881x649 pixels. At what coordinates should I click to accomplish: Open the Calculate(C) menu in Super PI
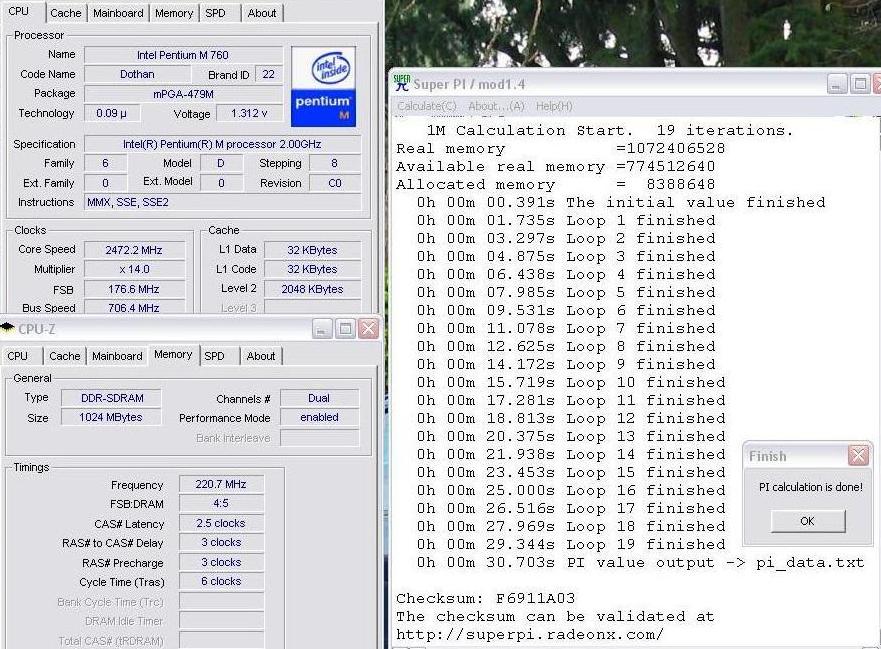coord(427,106)
